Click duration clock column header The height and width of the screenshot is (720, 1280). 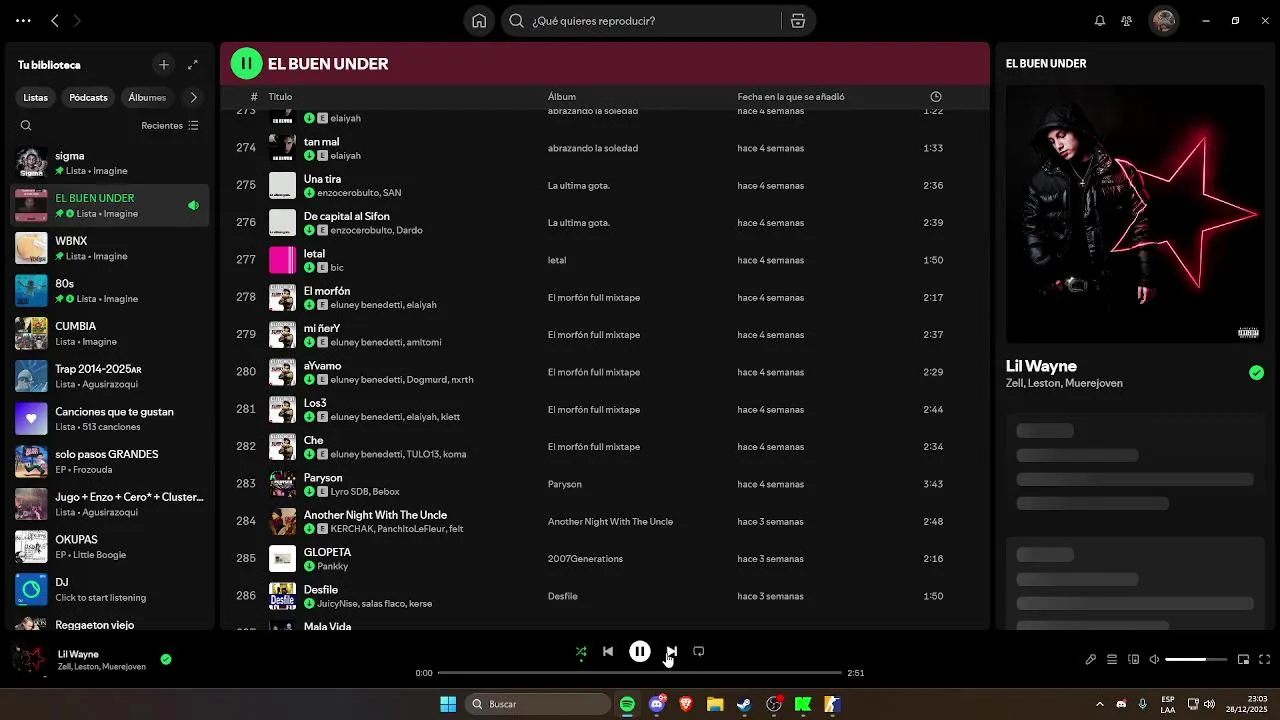click(935, 97)
